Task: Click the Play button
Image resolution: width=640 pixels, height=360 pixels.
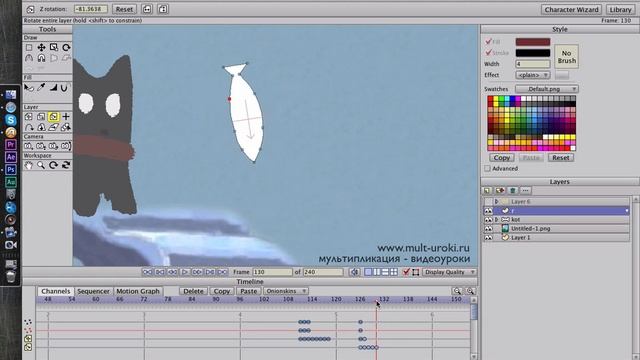Action: [x=185, y=272]
